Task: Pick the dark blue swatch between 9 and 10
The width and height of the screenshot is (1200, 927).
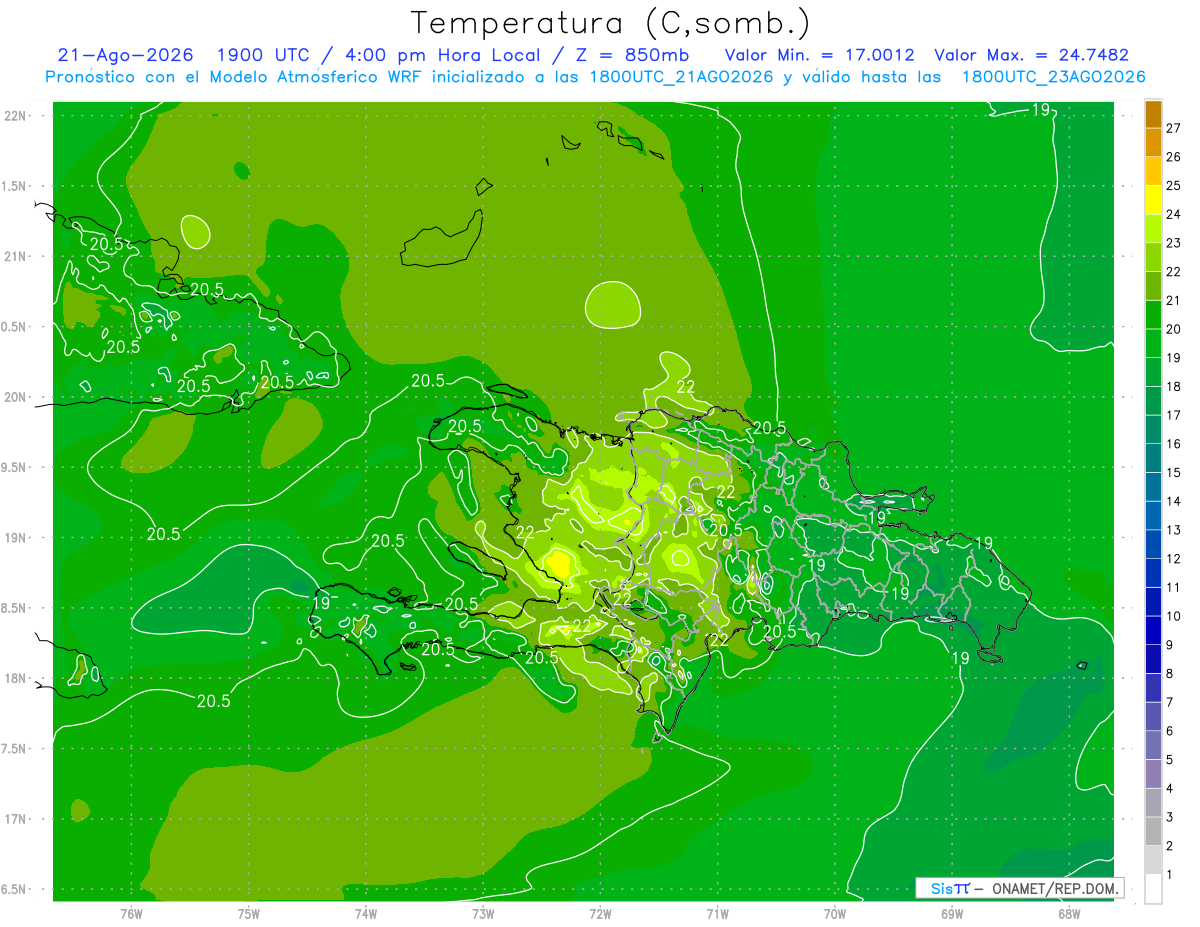Action: 1153,631
